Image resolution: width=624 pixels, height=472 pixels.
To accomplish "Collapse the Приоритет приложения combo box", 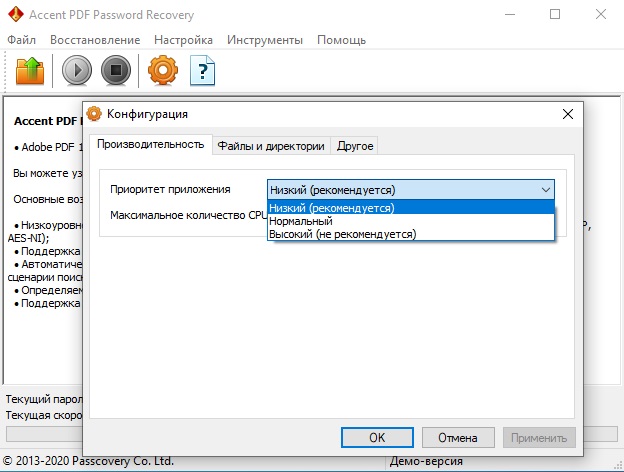I will tap(545, 189).
